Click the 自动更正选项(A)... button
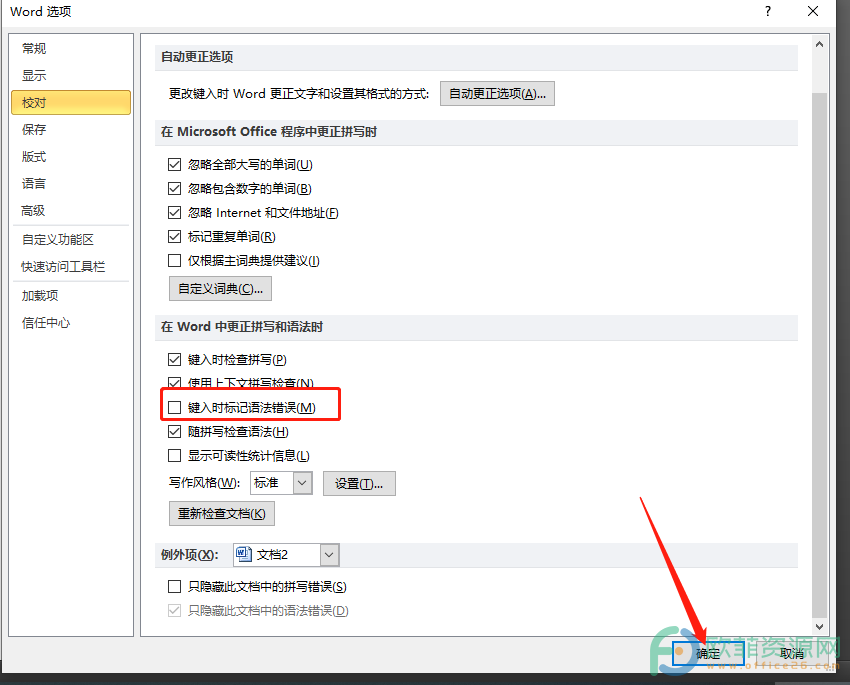This screenshot has width=850, height=685. tap(497, 94)
